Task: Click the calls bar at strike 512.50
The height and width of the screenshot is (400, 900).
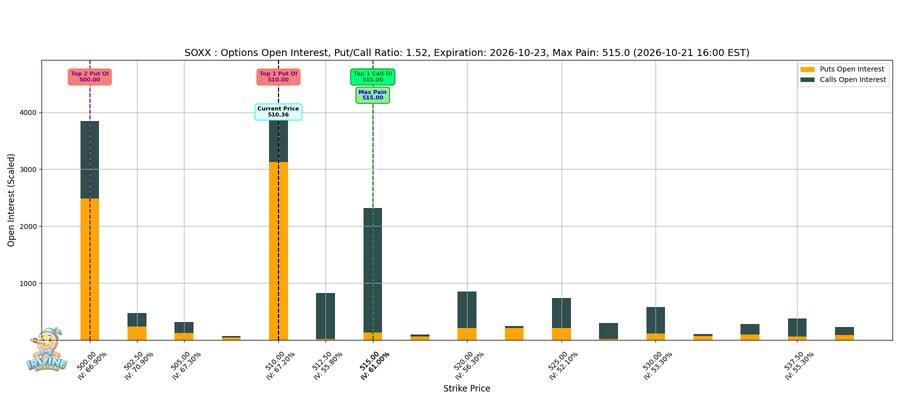Action: (325, 316)
